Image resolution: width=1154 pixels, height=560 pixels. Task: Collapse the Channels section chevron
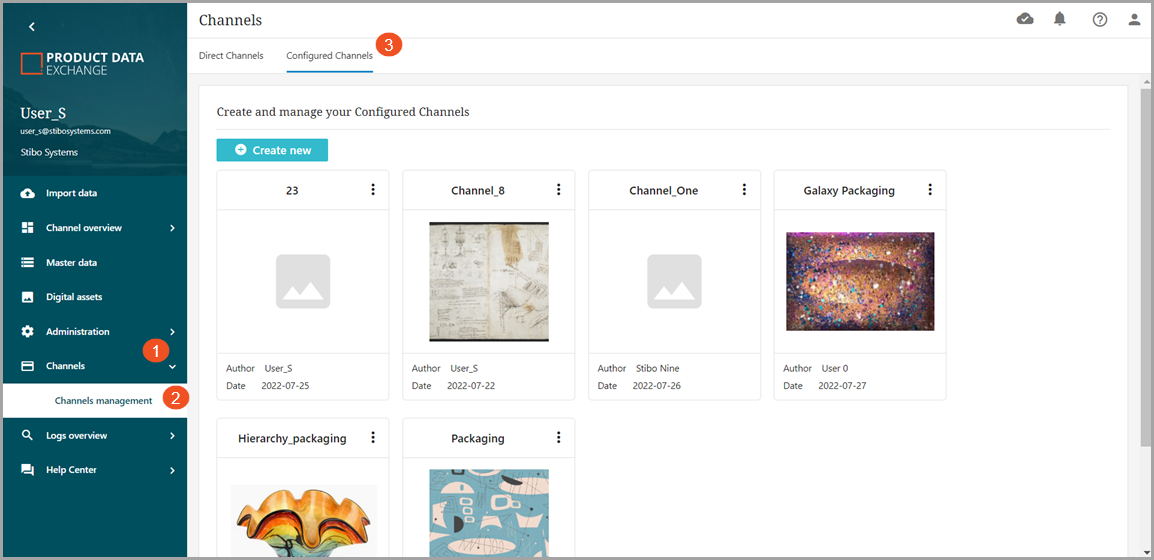(x=172, y=367)
